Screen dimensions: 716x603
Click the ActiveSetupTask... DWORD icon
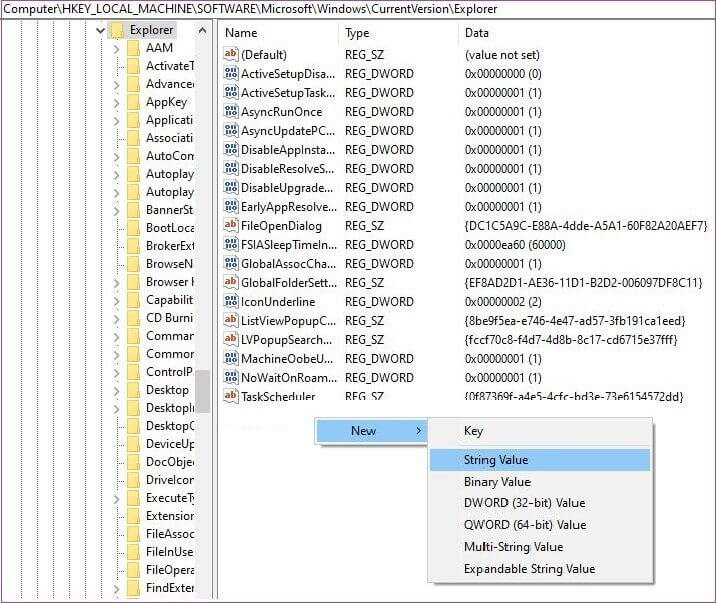(x=231, y=93)
